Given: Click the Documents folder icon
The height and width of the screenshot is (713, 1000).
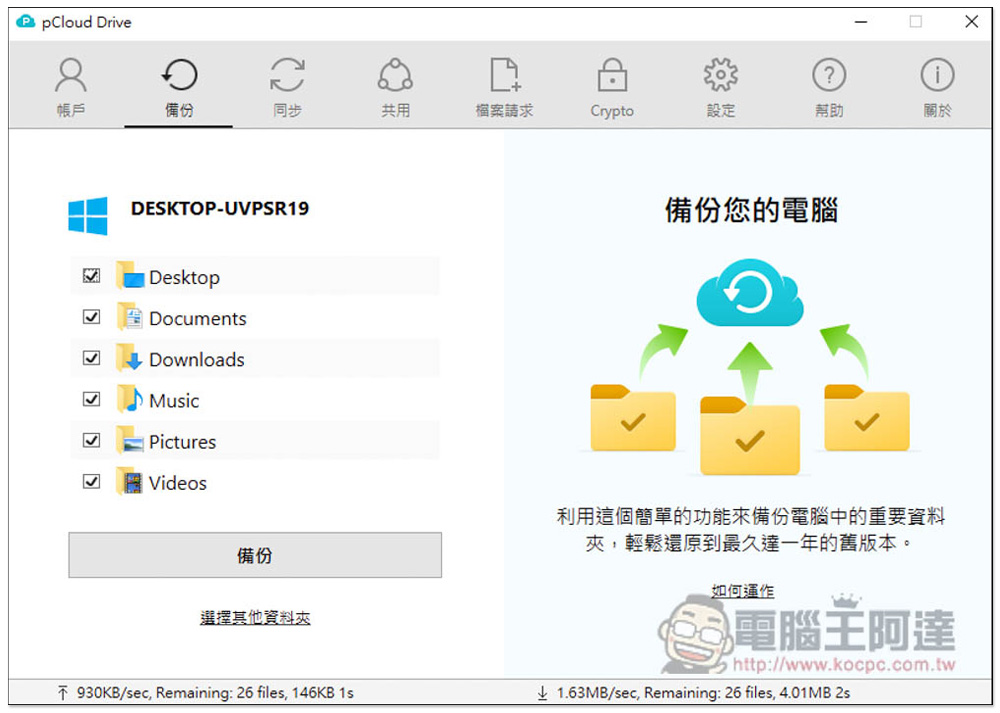Looking at the screenshot, I should (130, 317).
